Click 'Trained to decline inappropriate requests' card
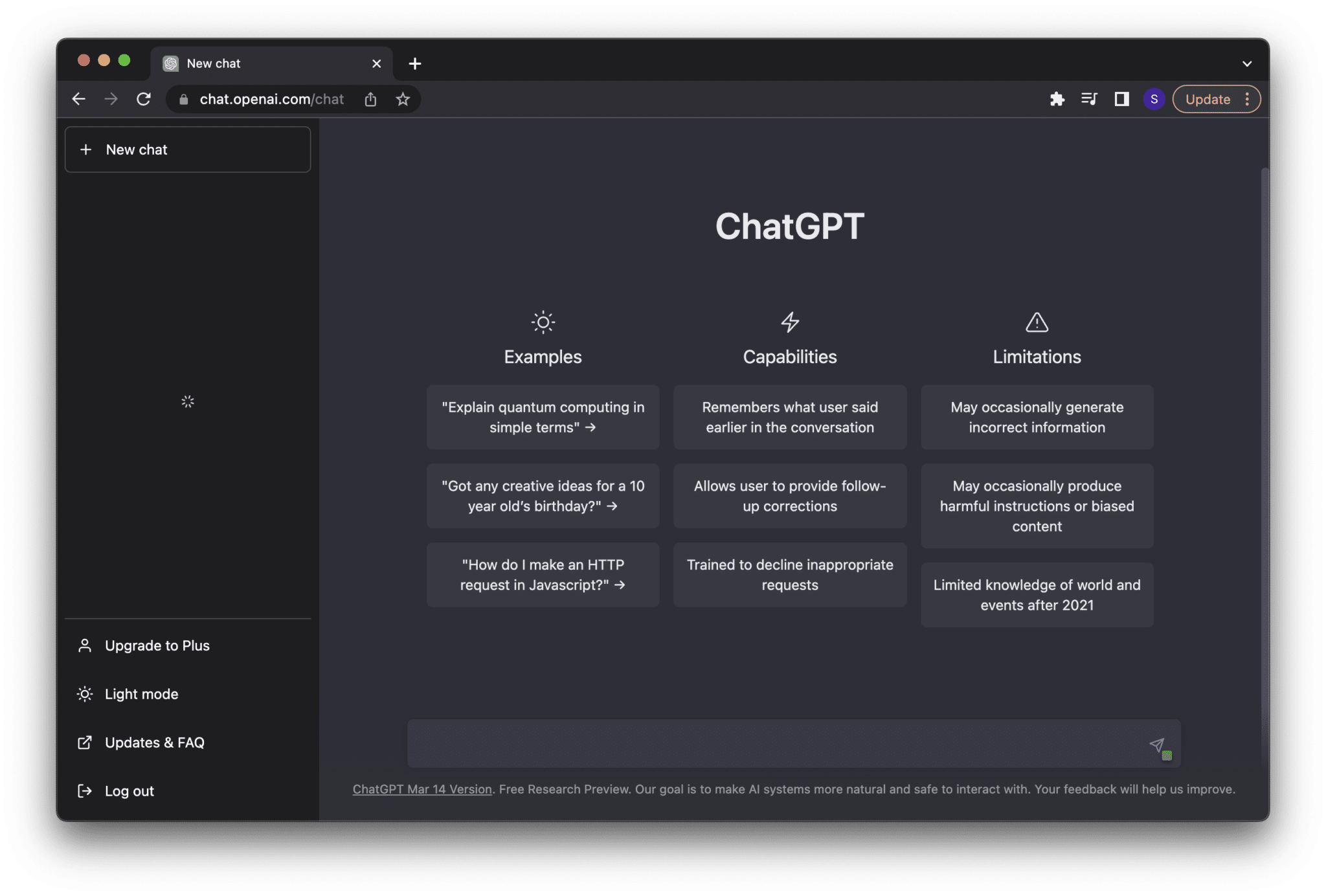The image size is (1326, 896). point(790,575)
